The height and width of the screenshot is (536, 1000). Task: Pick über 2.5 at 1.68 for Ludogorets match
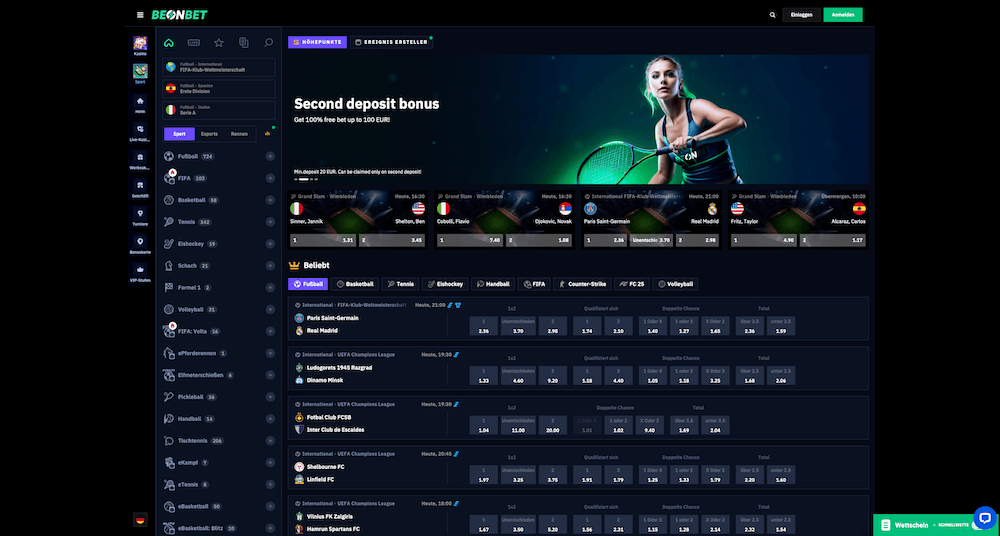click(x=749, y=376)
